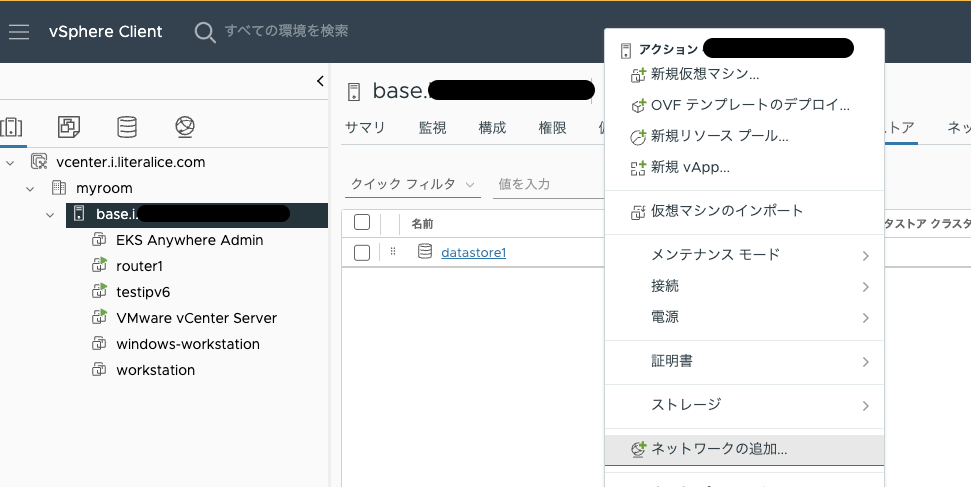Open the クイック フィルタ dropdown
Viewport: 971px width, 487px height.
(x=412, y=185)
